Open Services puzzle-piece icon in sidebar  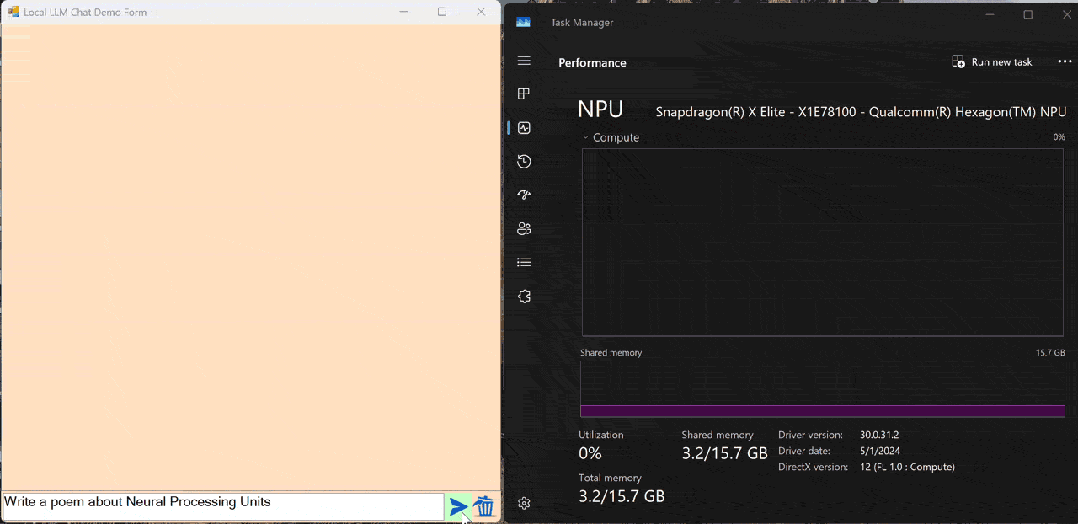(x=523, y=297)
